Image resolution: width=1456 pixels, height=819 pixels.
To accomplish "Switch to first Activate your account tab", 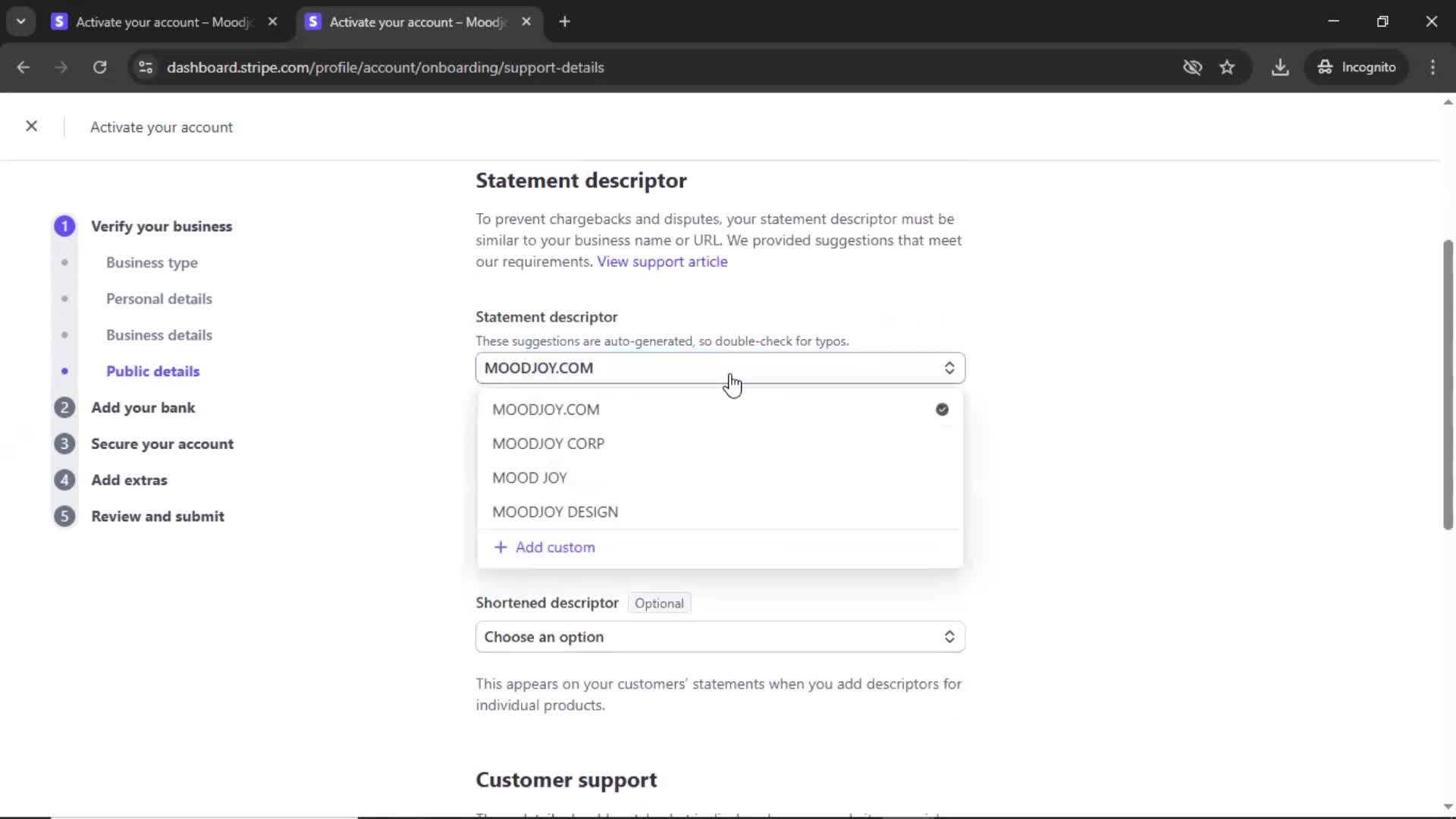I will click(x=163, y=22).
